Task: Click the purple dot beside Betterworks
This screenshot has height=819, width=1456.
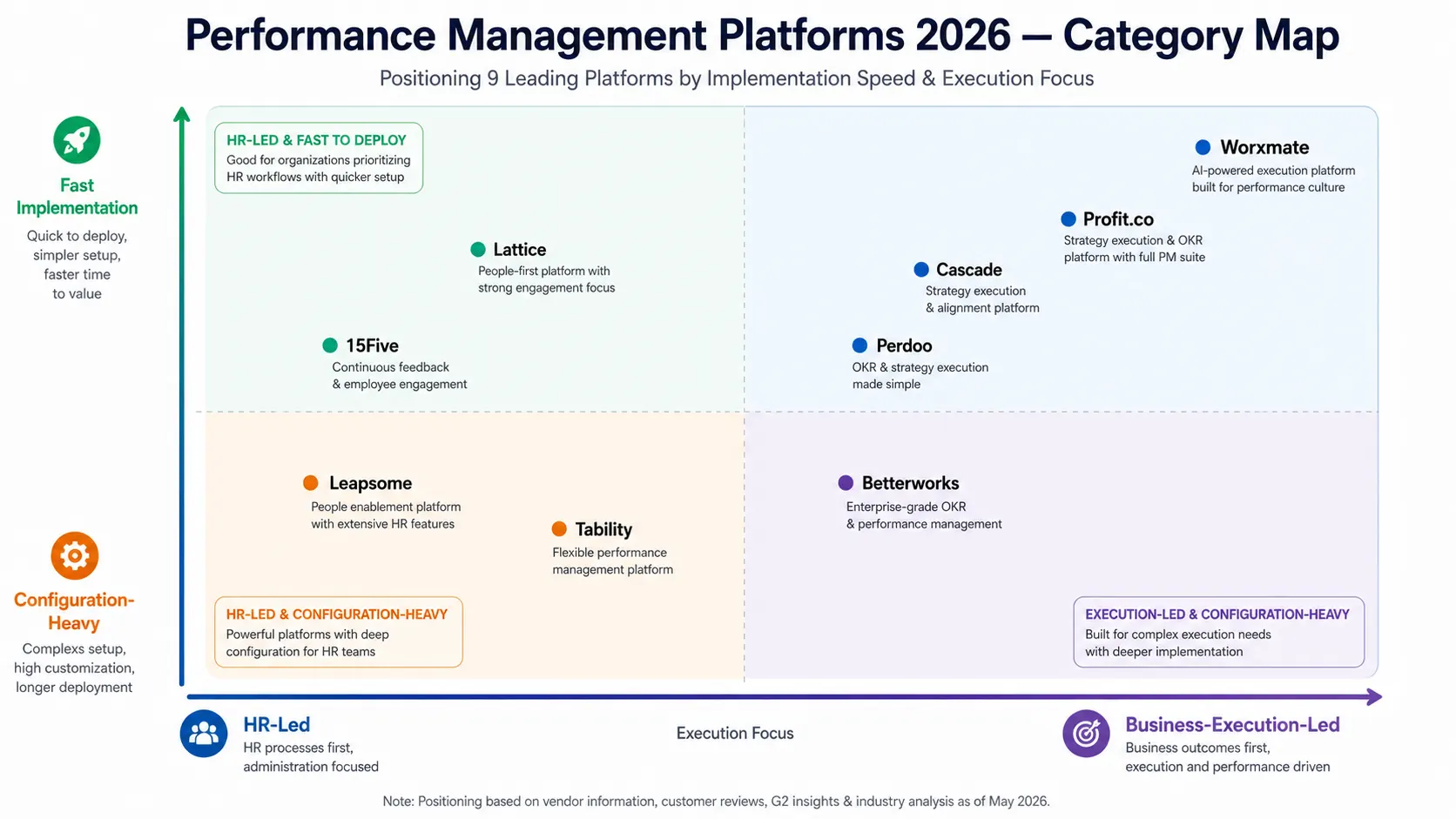Action: coord(846,482)
